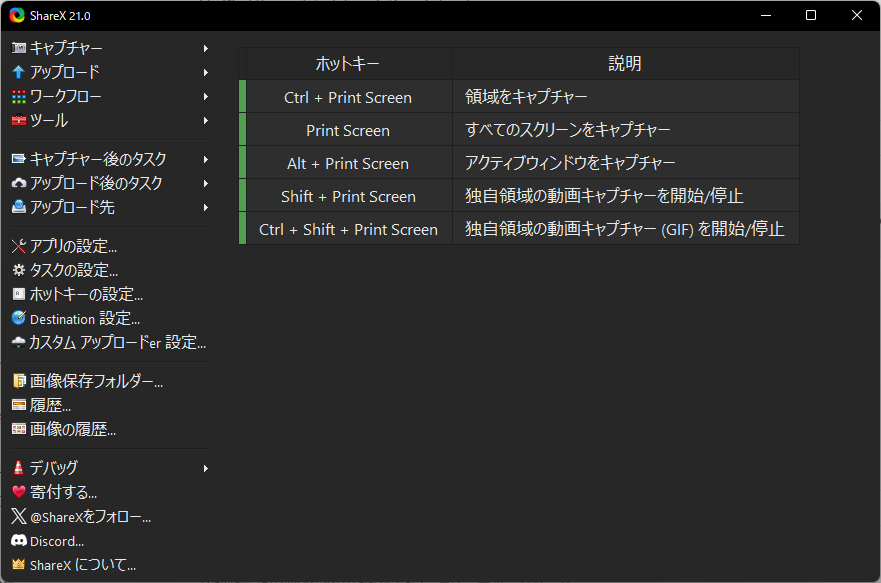Open ホットキーの設定... dialog
The height and width of the screenshot is (583, 881).
pos(111,294)
